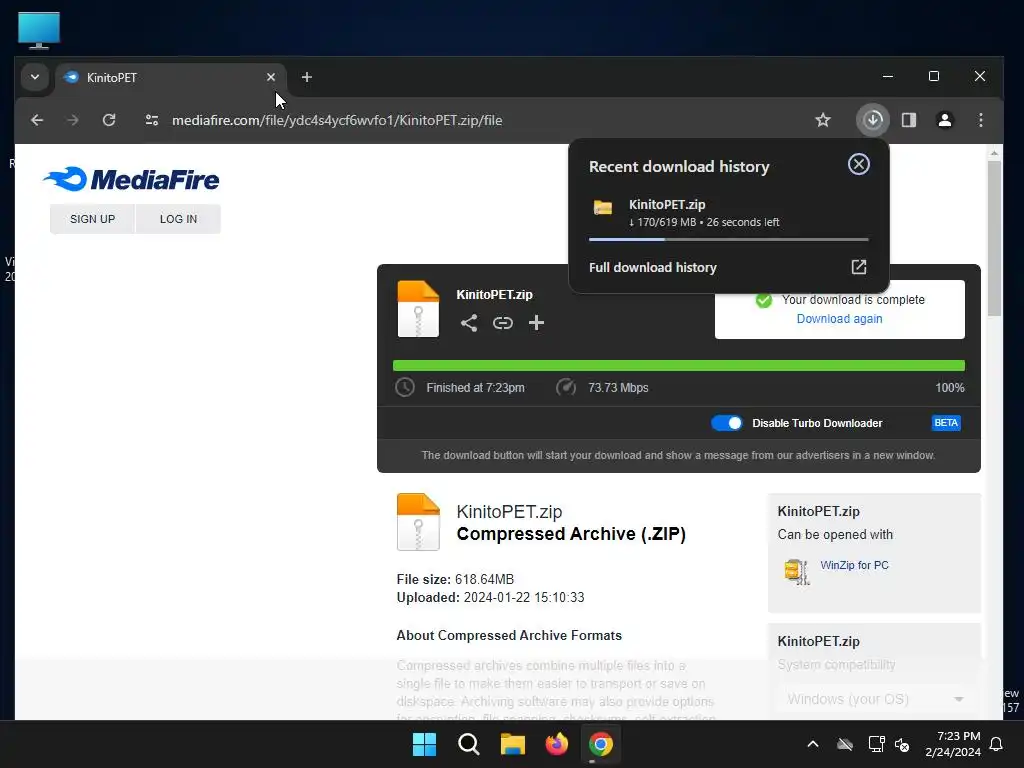1024x768 pixels.
Task: Open Full download history
Action: [652, 267]
